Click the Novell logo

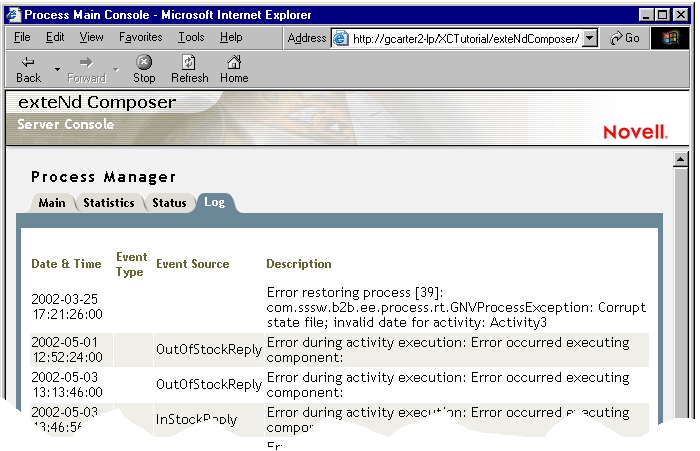tap(635, 132)
